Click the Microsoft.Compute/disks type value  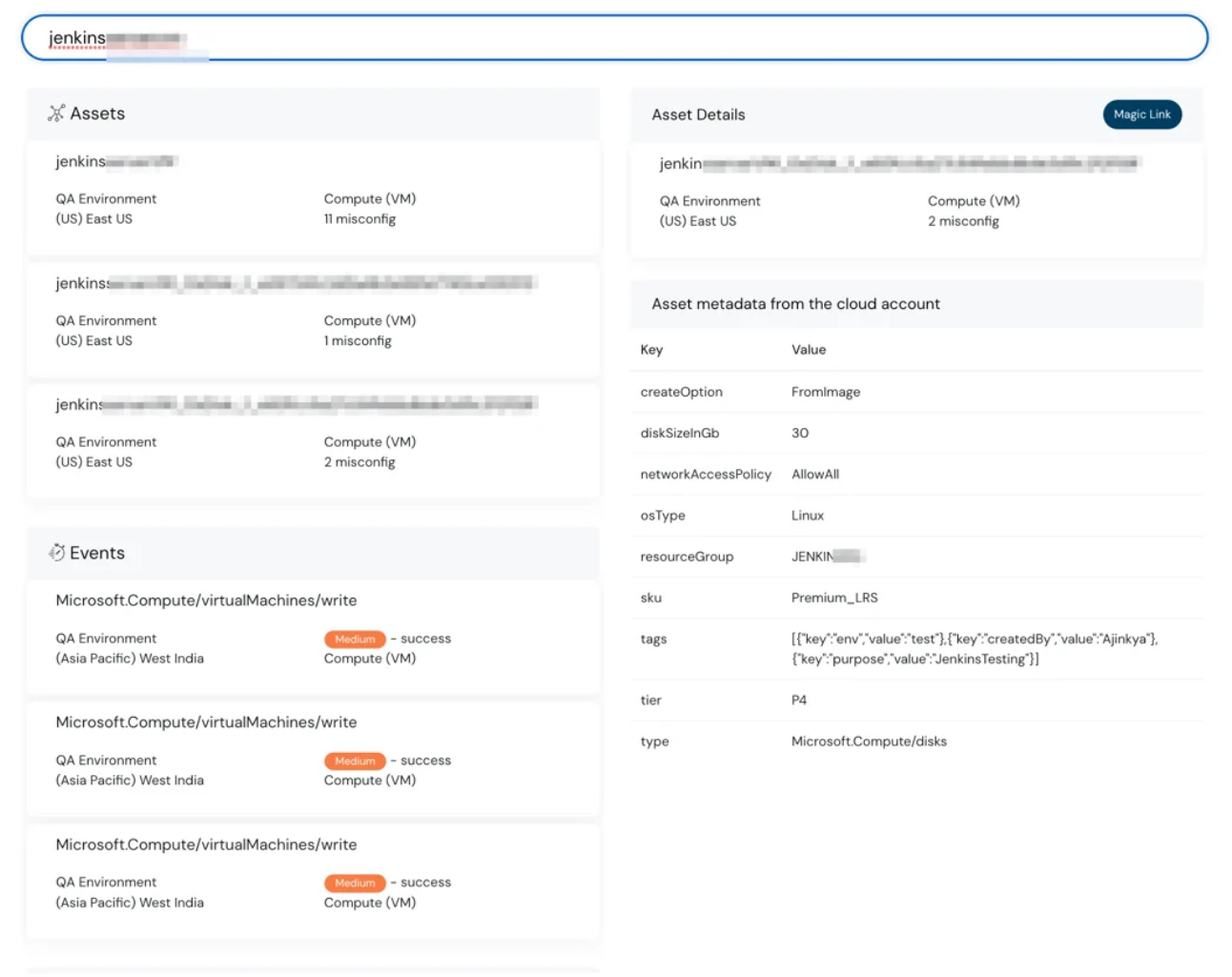pyautogui.click(x=870, y=741)
